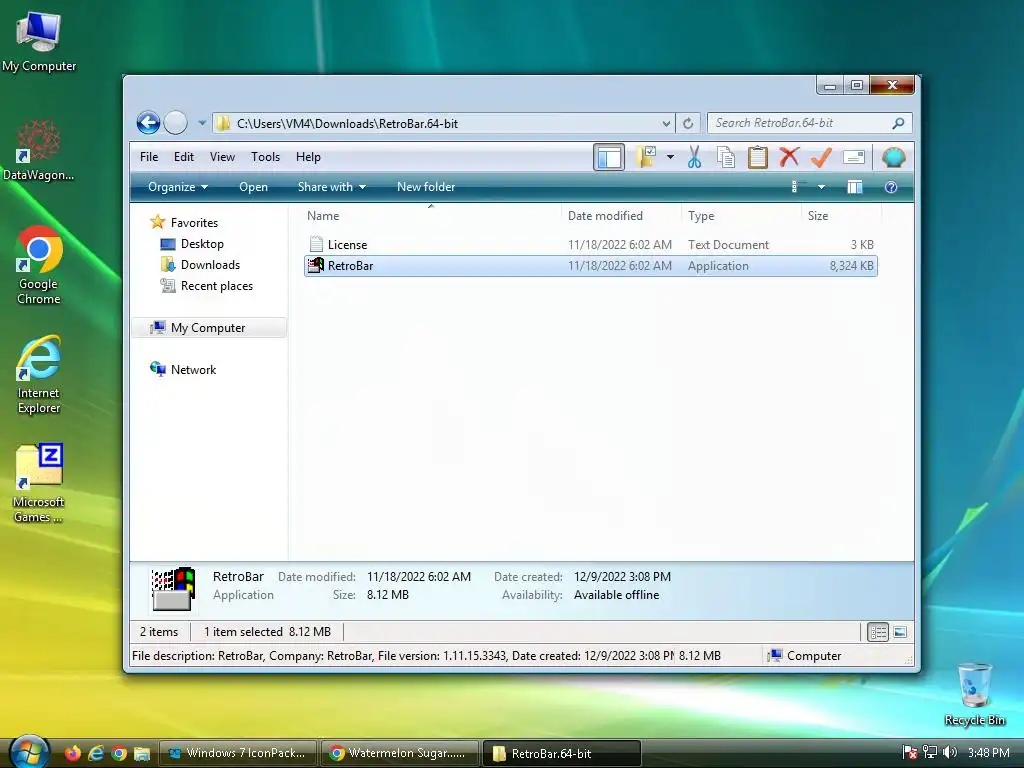Select My Computer in navigation pane
The height and width of the screenshot is (768, 1024).
click(x=208, y=328)
